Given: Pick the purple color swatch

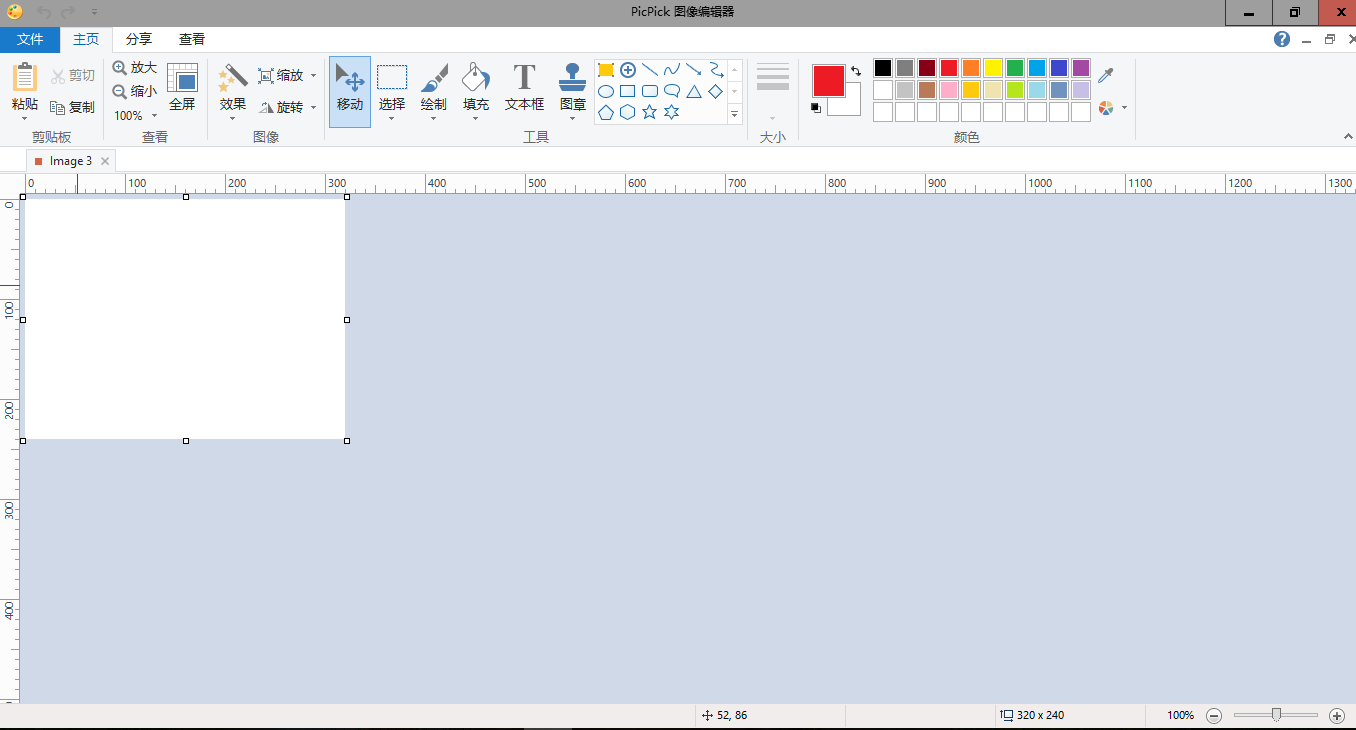Looking at the screenshot, I should pos(1081,68).
